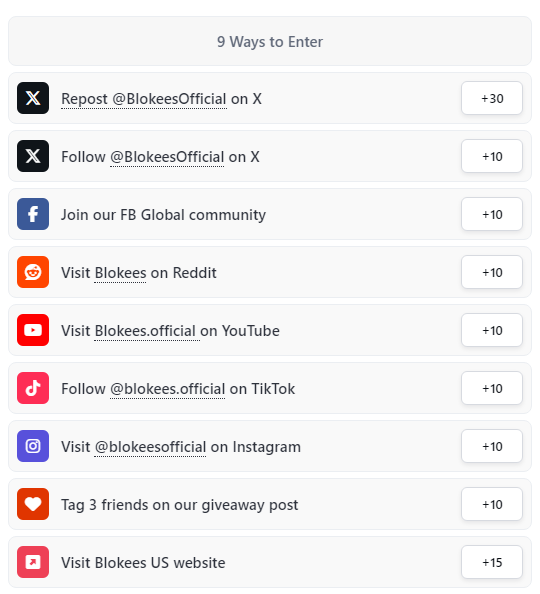The width and height of the screenshot is (540, 594).
Task: Open Visit Blokees.official on YouTube entry
Action: click(x=270, y=330)
